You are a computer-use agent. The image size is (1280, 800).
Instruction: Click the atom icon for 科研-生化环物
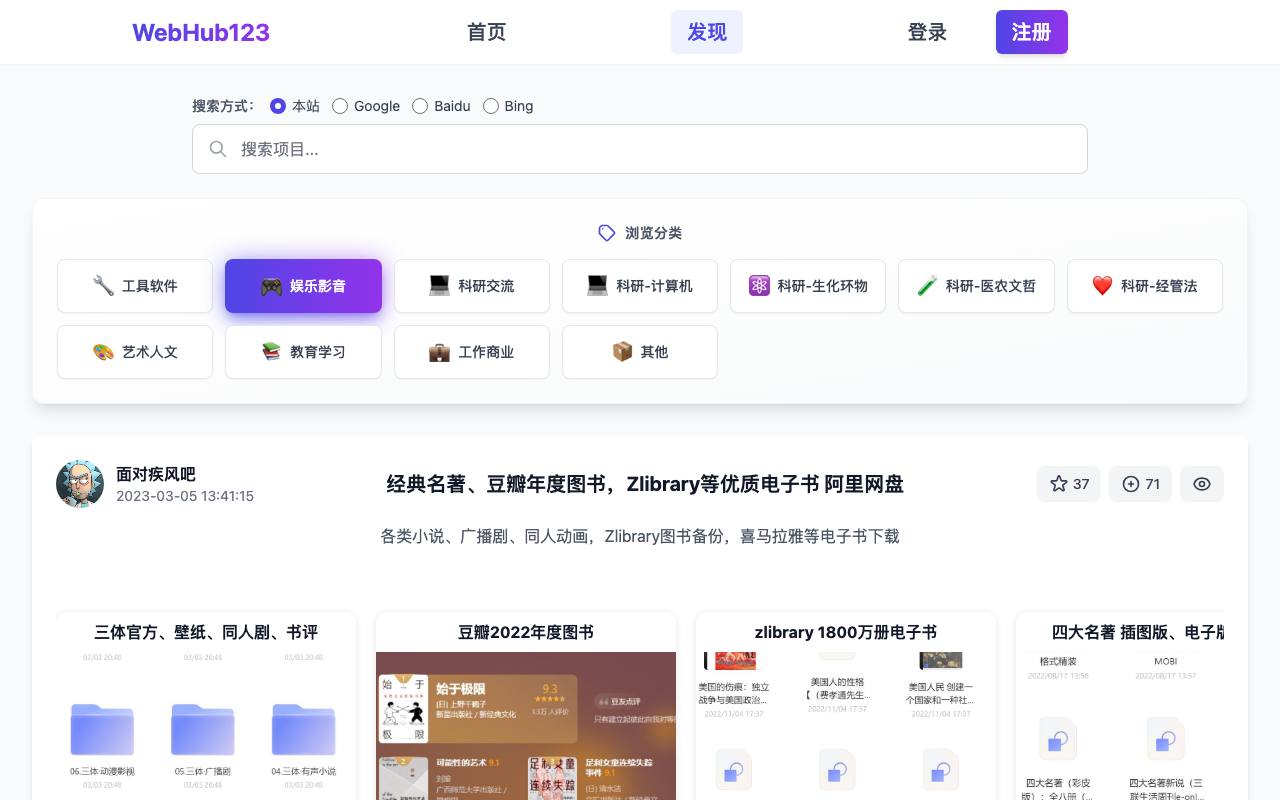tap(759, 286)
